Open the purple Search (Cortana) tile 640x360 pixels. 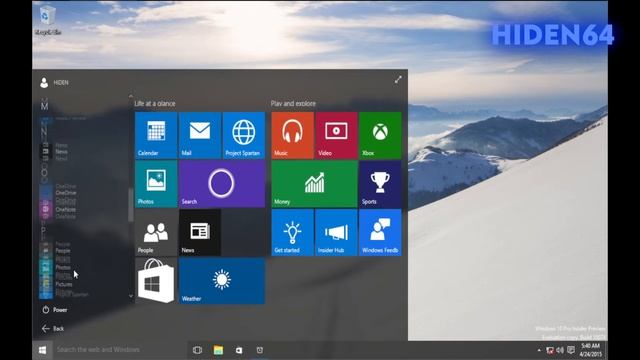tap(222, 184)
